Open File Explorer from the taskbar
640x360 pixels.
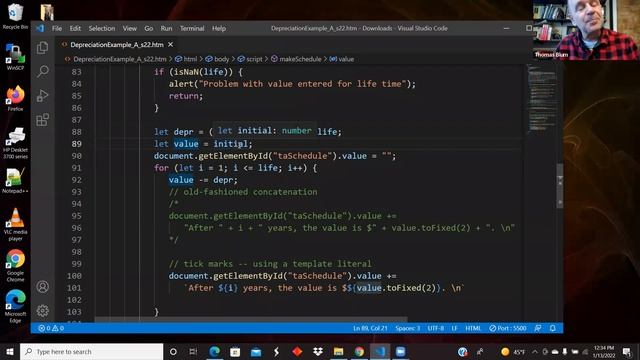pyautogui.click(x=338, y=351)
